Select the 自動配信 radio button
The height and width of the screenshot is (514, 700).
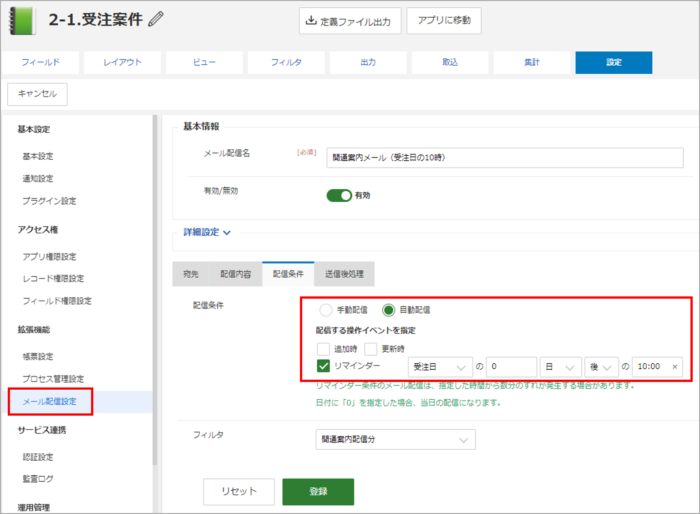[x=388, y=309]
